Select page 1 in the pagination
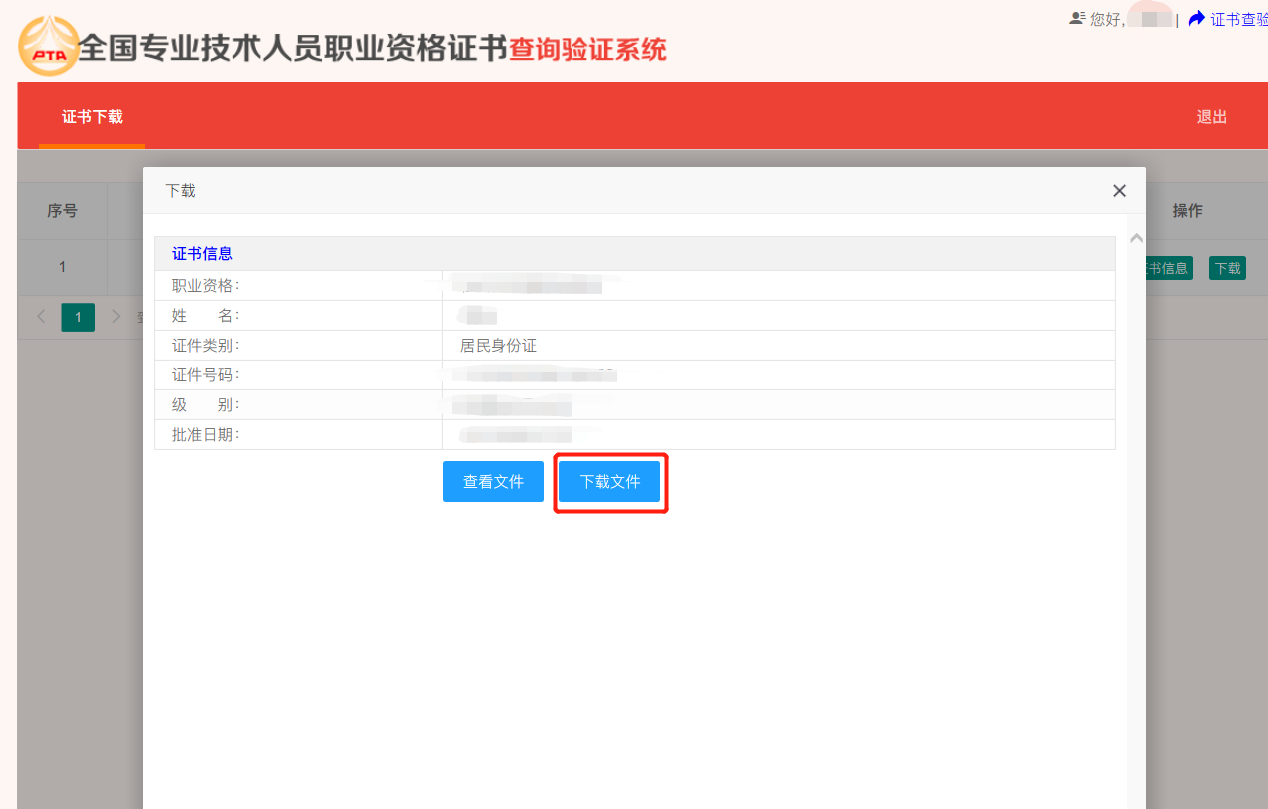 78,317
